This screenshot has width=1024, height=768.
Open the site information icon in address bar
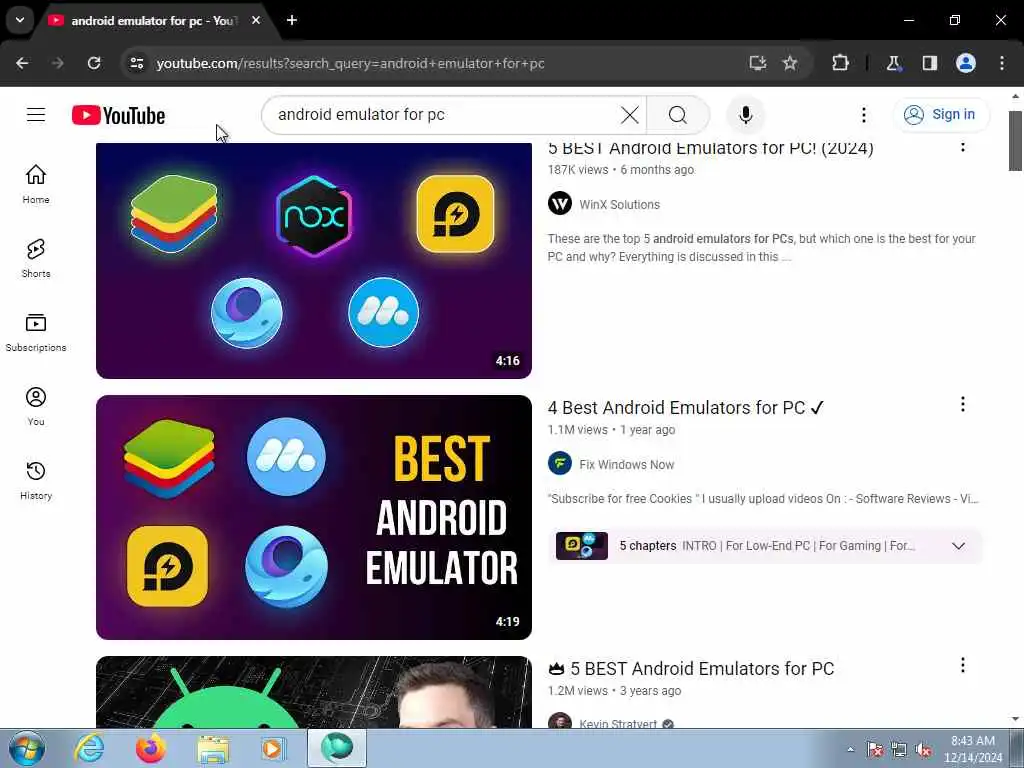(136, 63)
